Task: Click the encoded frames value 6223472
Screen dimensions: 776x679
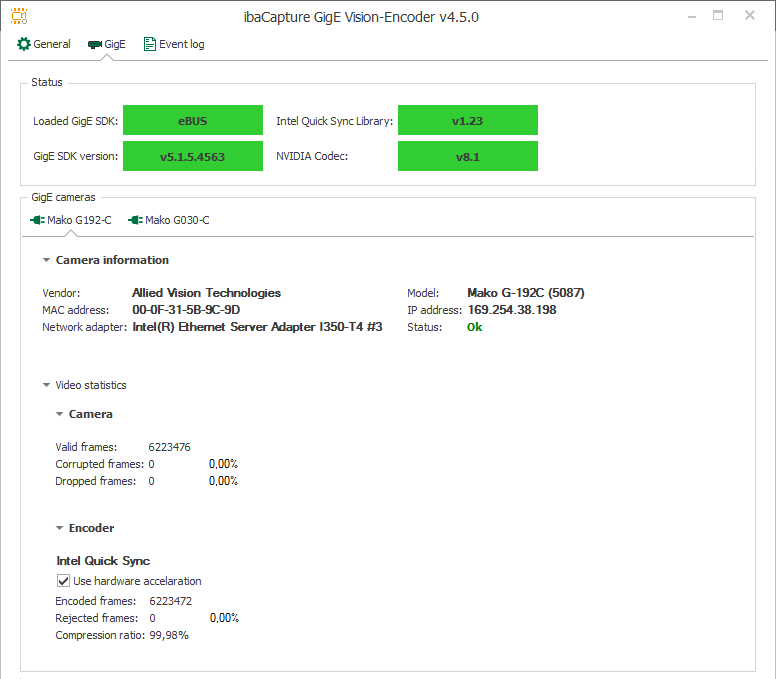Action: [171, 601]
